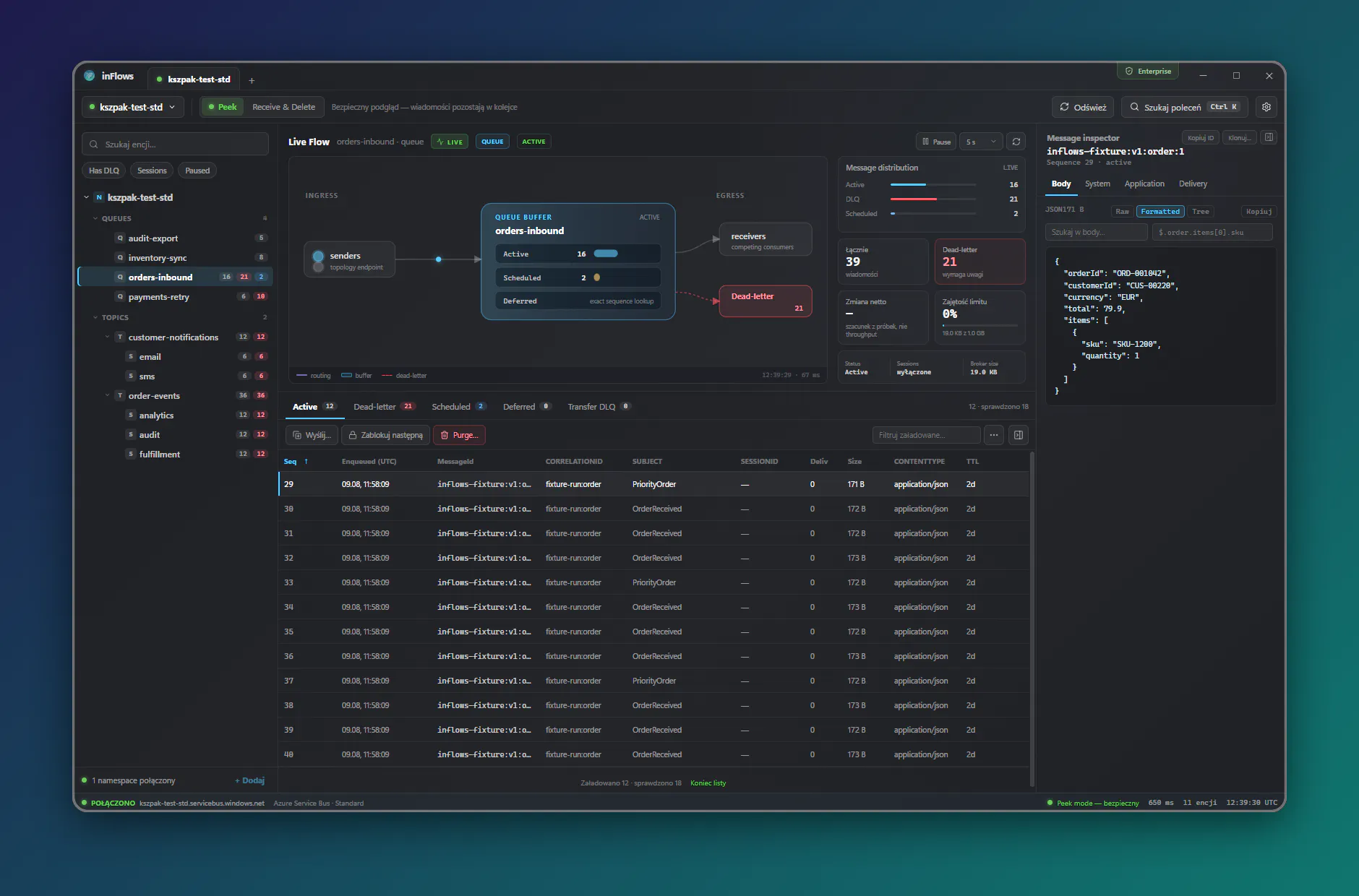Click the receivers egress node
1359x896 pixels.
(x=766, y=239)
